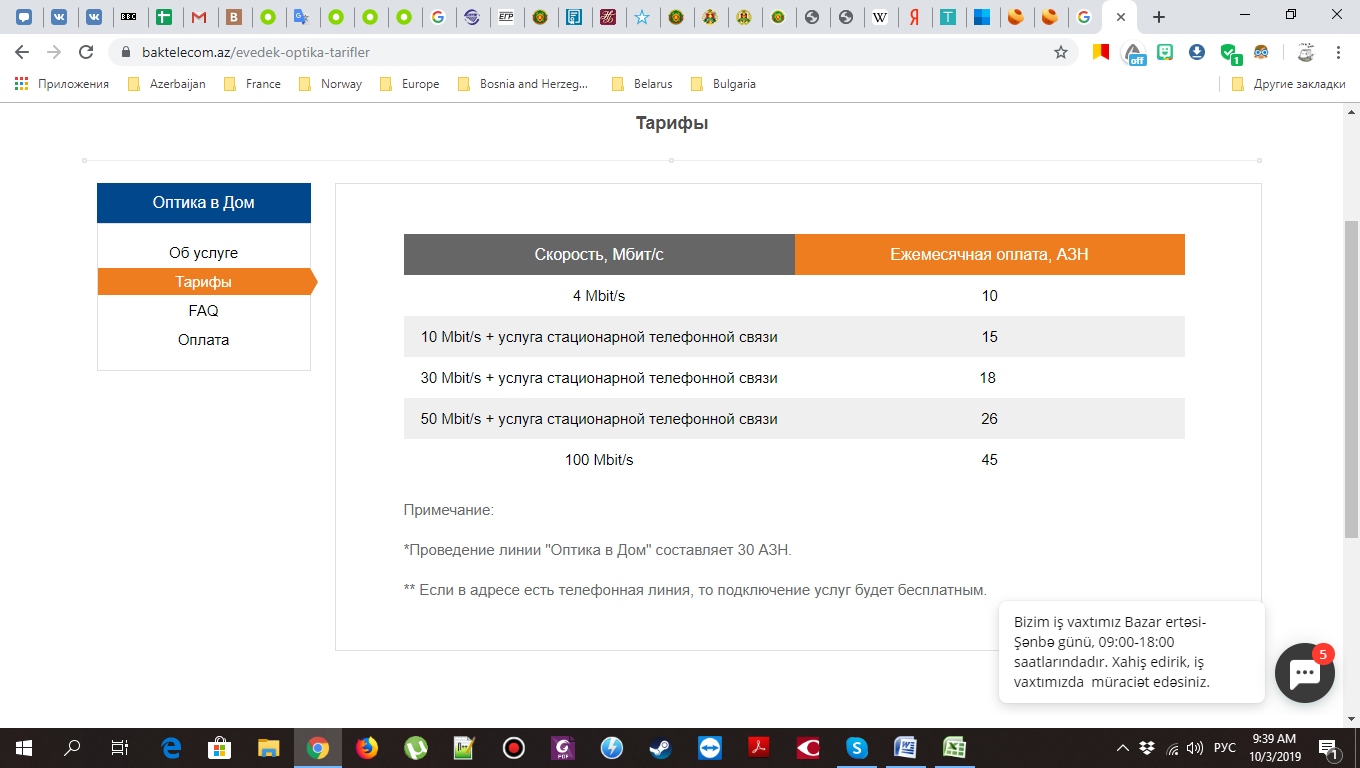1360x768 pixels.
Task: Open uTorrent from the taskbar
Action: click(x=416, y=748)
